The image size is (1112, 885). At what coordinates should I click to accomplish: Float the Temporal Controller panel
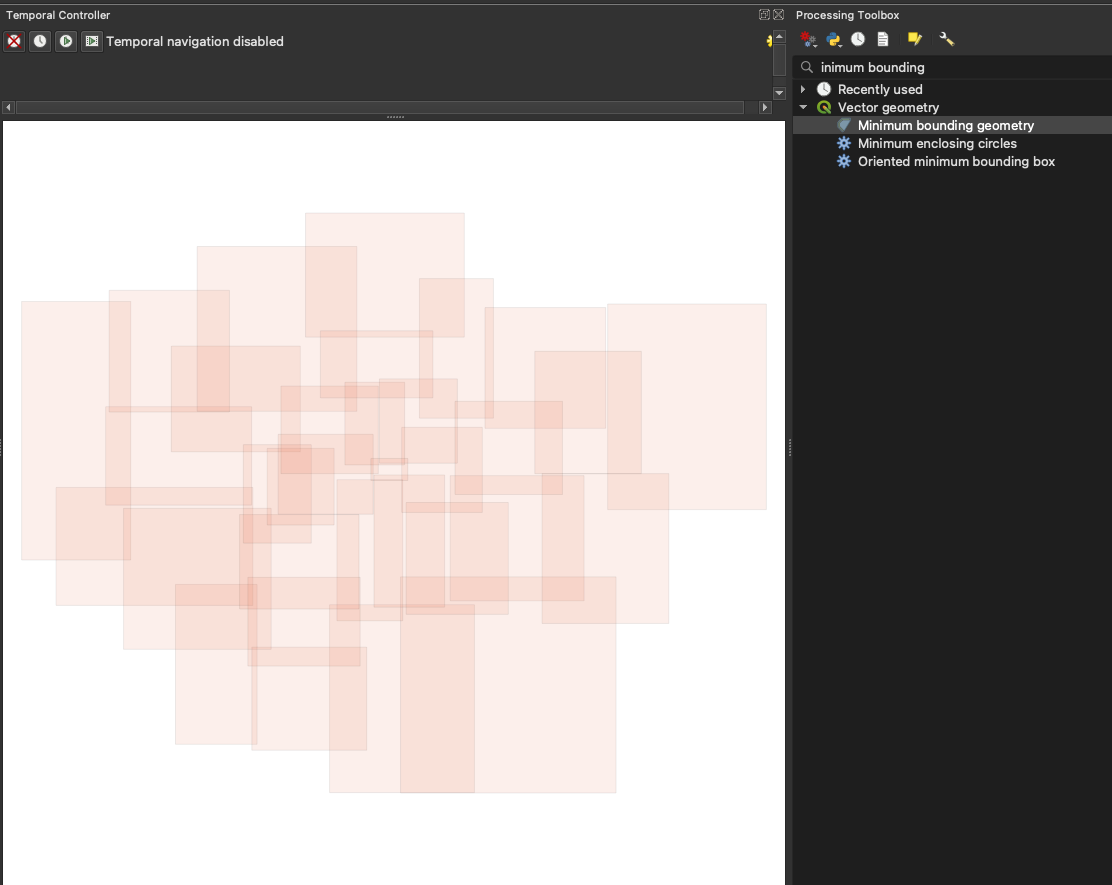click(764, 15)
